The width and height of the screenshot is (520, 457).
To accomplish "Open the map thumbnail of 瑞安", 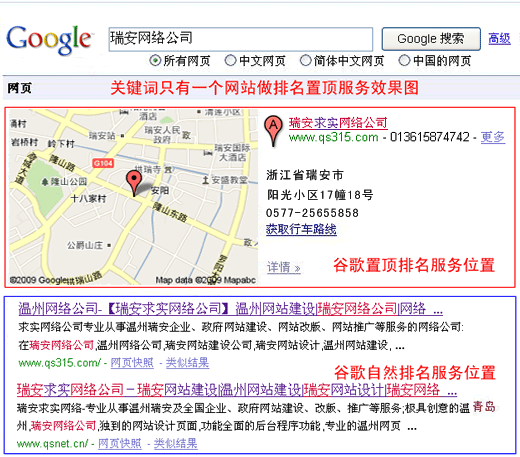I will 134,197.
